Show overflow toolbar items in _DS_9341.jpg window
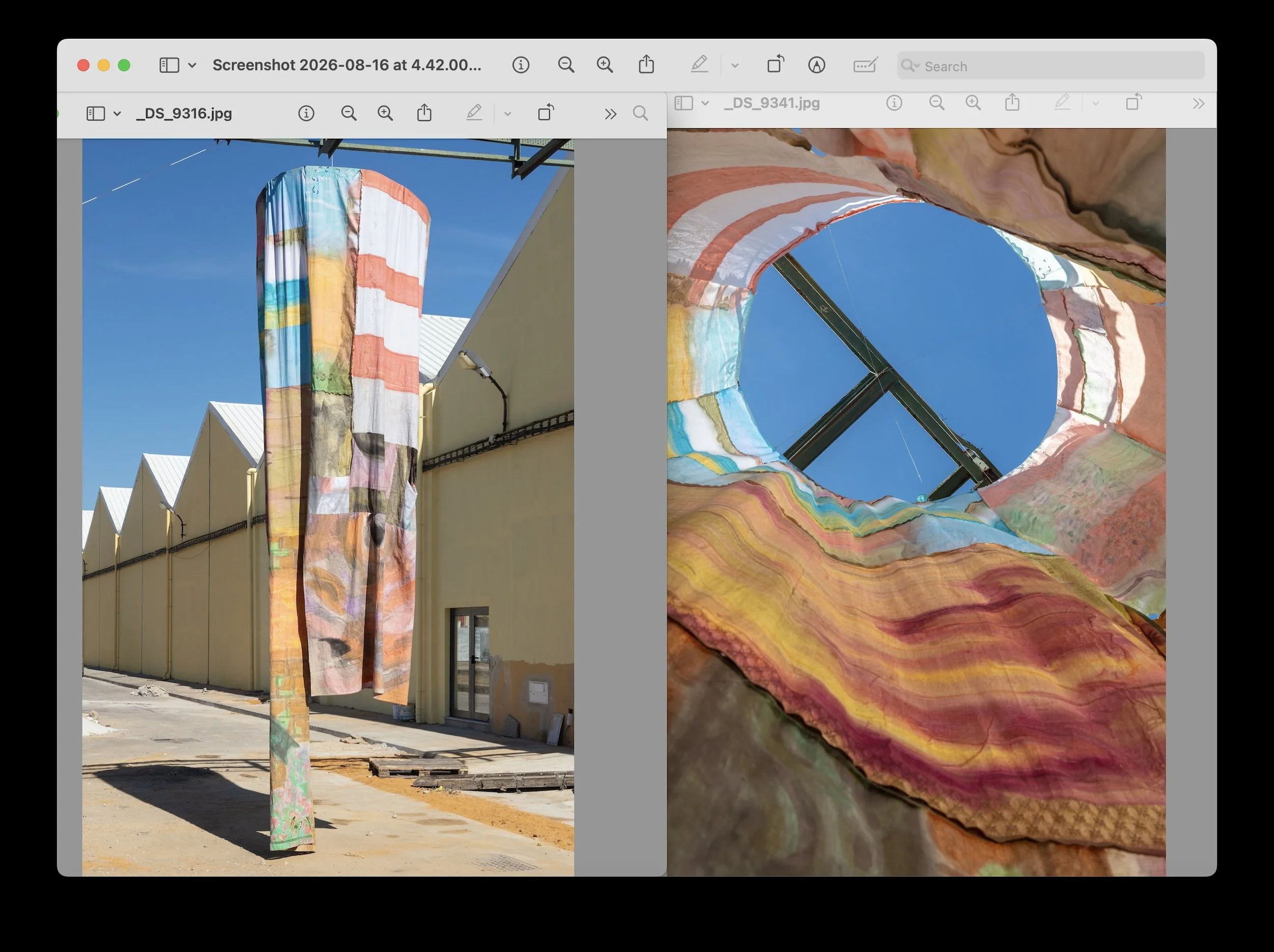The width and height of the screenshot is (1274, 952). [1199, 103]
